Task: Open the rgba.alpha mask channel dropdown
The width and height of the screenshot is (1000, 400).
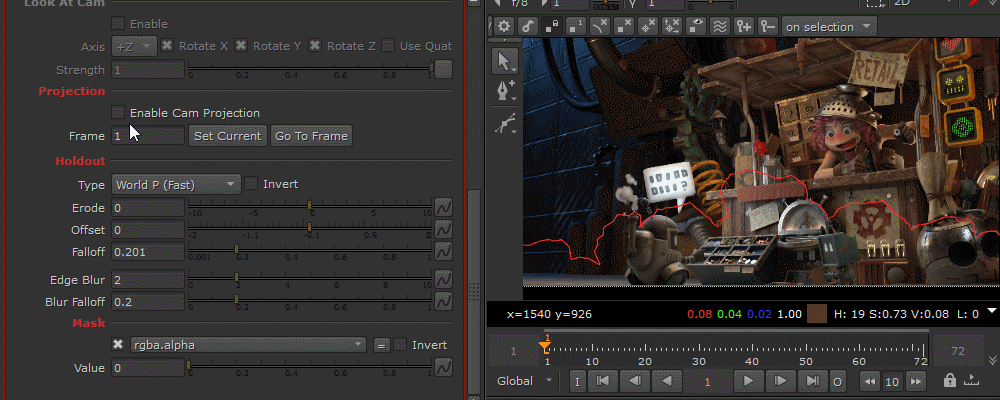Action: pyautogui.click(x=248, y=345)
